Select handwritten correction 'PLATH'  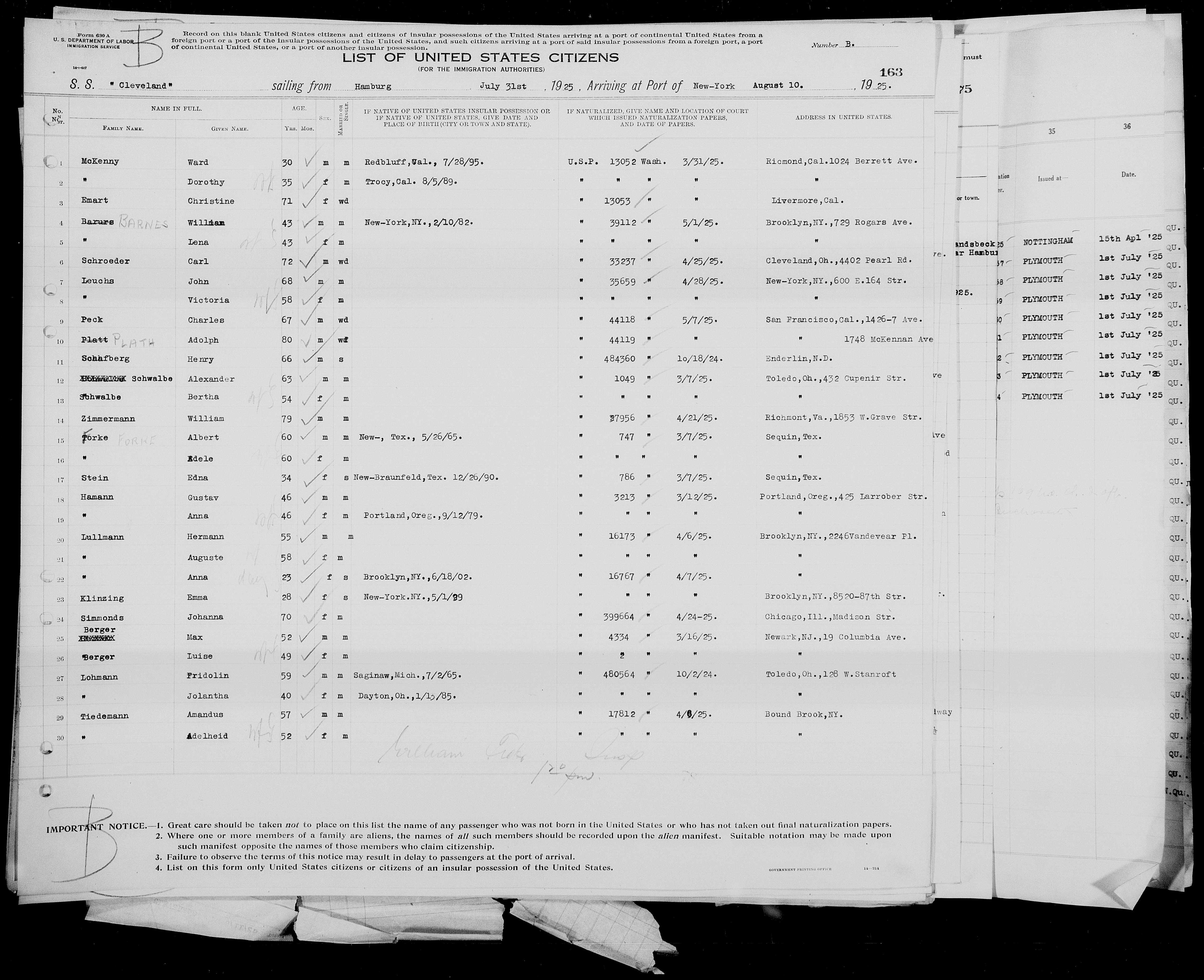click(134, 341)
